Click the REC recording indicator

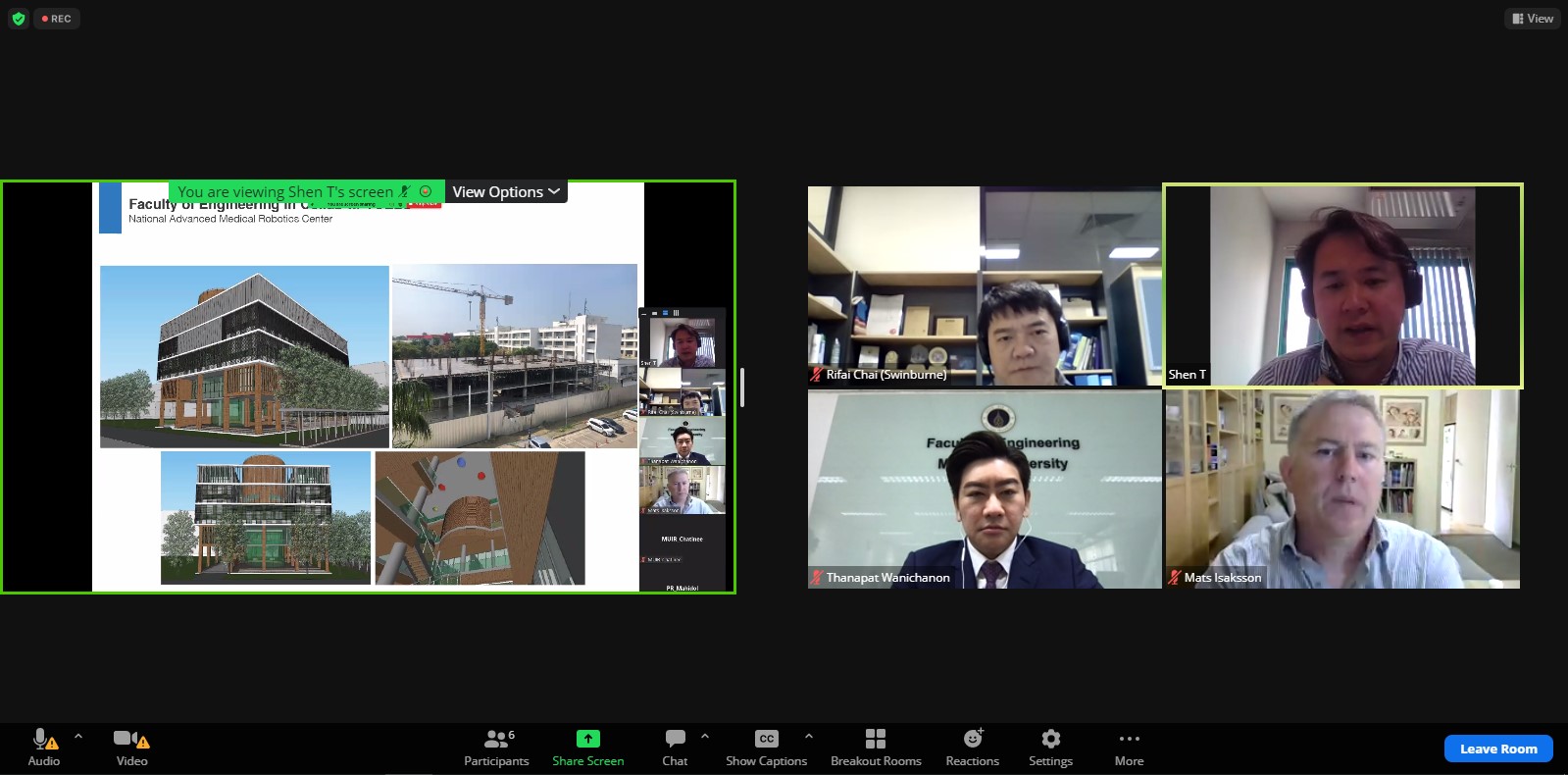pos(57,19)
